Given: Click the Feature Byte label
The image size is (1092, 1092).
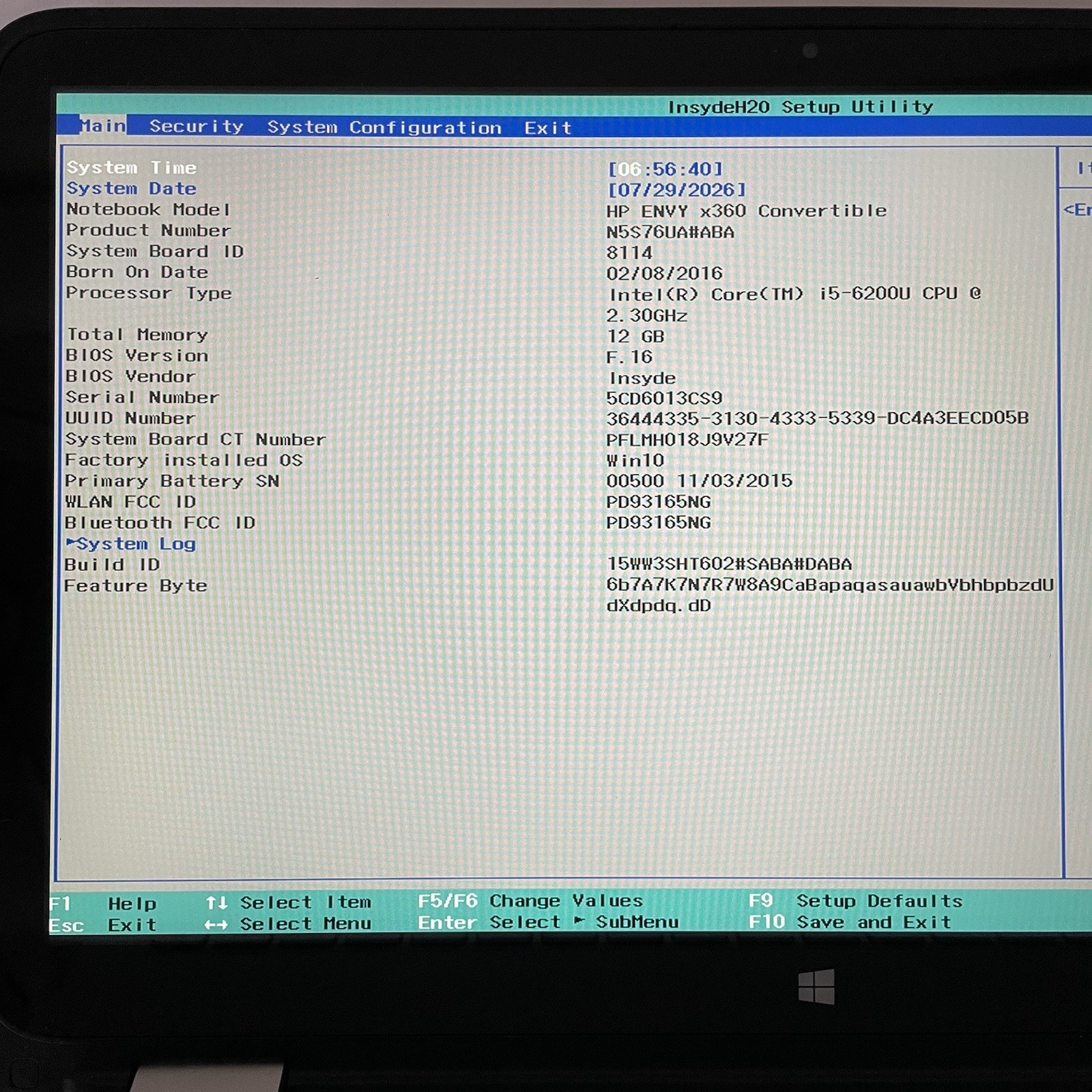Looking at the screenshot, I should coord(136,586).
